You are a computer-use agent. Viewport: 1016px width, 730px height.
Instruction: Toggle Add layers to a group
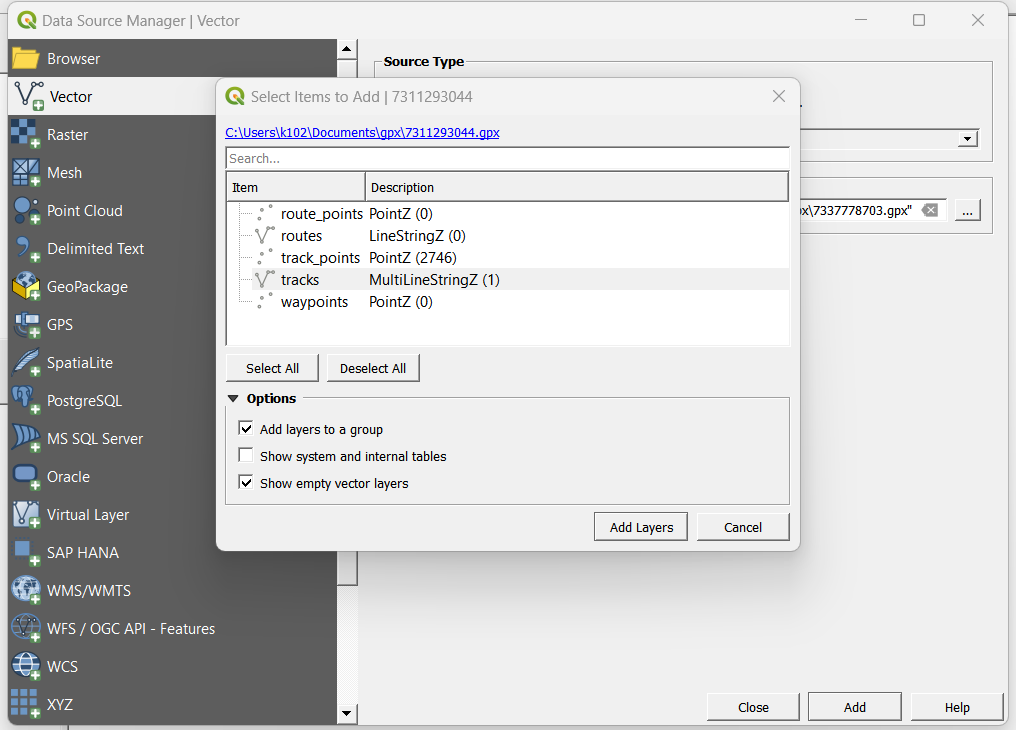pyautogui.click(x=246, y=429)
